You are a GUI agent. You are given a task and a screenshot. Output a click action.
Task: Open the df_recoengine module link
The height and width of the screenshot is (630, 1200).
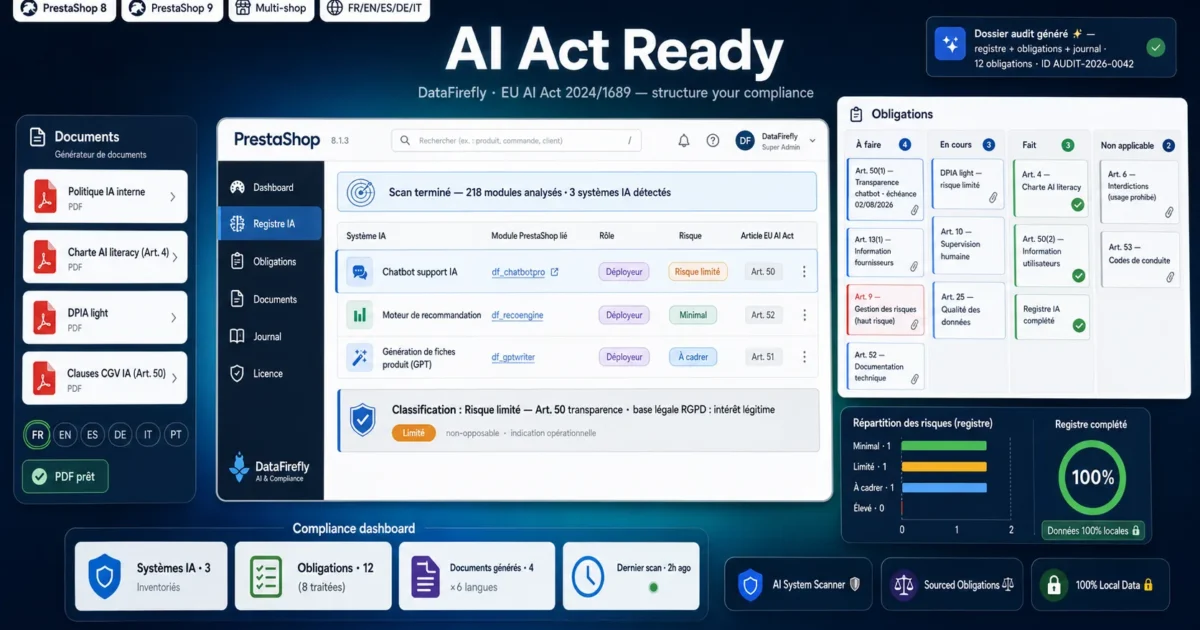(x=517, y=315)
